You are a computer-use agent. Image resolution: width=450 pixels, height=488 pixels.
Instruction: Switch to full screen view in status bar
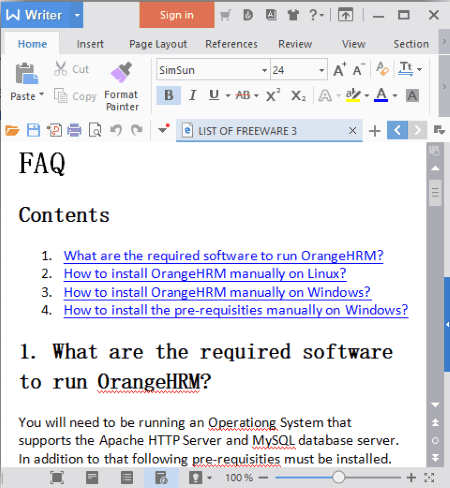coord(57,477)
